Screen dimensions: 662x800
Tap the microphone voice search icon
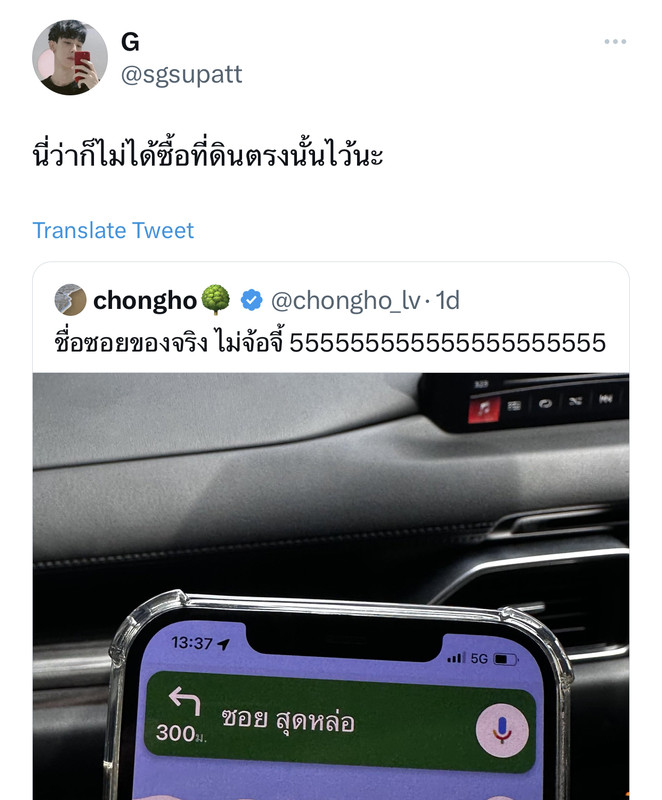coord(502,731)
